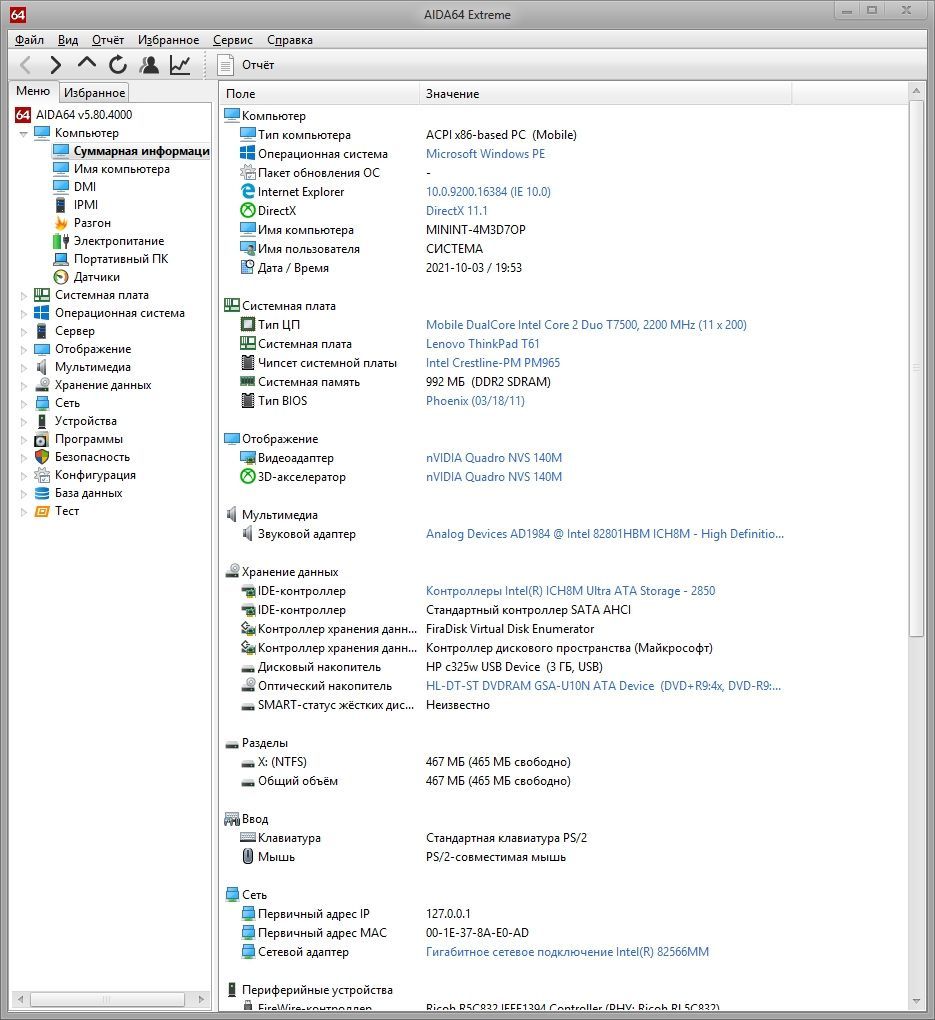Expand the Хранение данных tree node

pyautogui.click(x=24, y=385)
